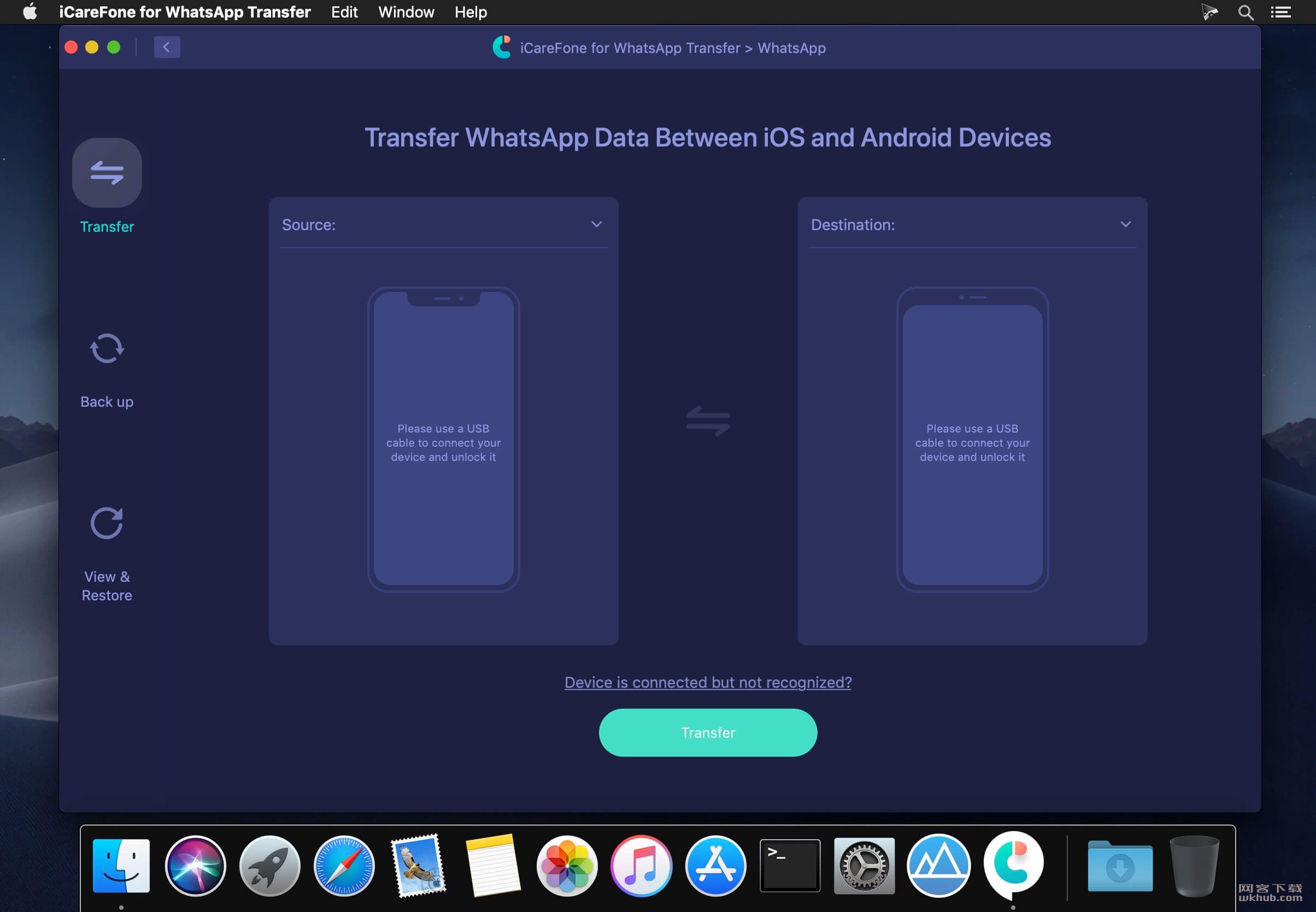1316x912 pixels.
Task: Go back with the chevron button
Action: pos(167,47)
